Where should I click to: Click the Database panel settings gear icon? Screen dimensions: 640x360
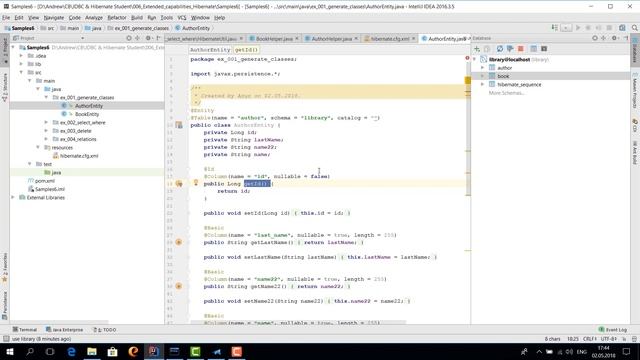click(614, 38)
